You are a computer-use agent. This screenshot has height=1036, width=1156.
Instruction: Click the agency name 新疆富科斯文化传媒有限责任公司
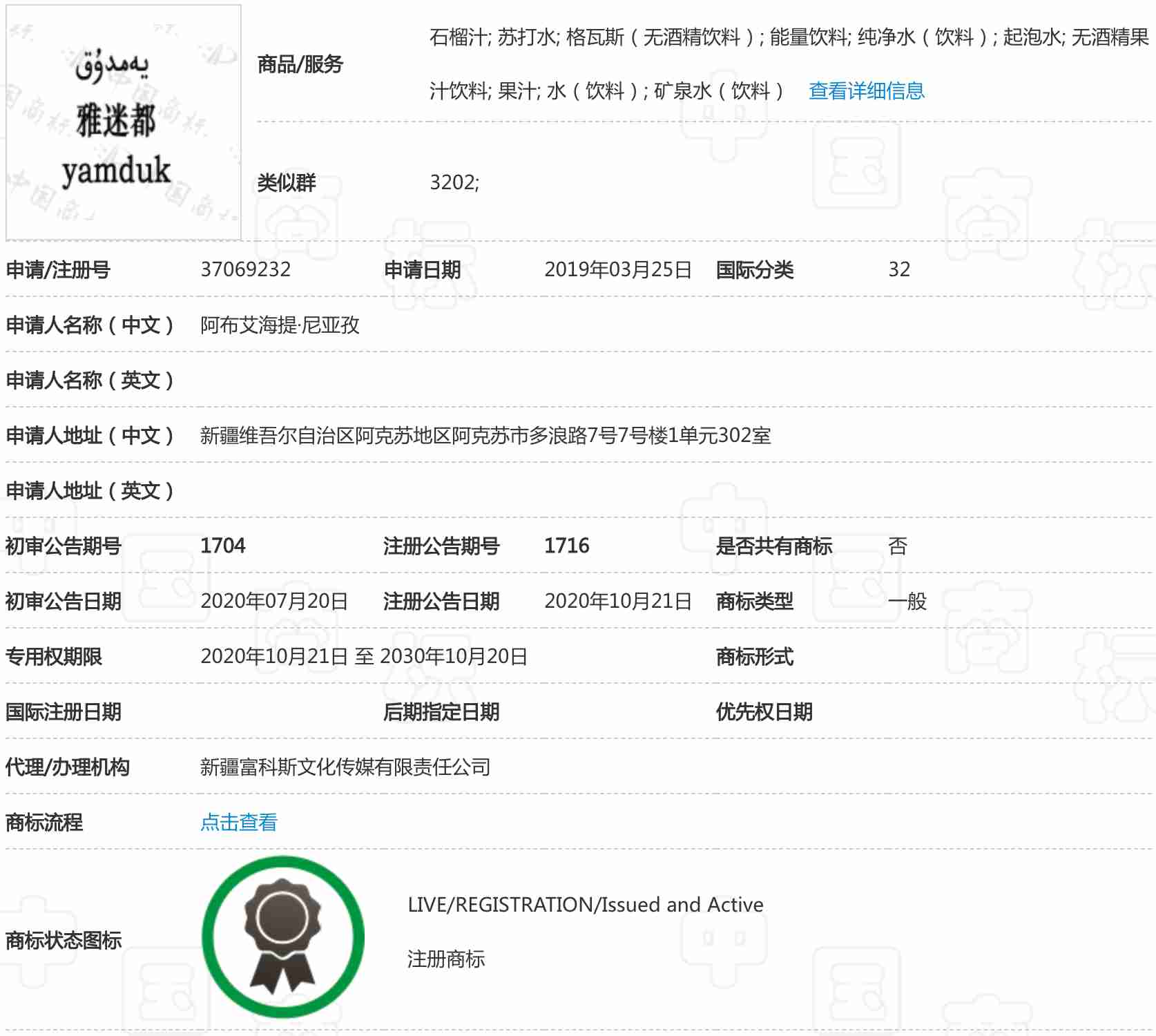point(345,767)
